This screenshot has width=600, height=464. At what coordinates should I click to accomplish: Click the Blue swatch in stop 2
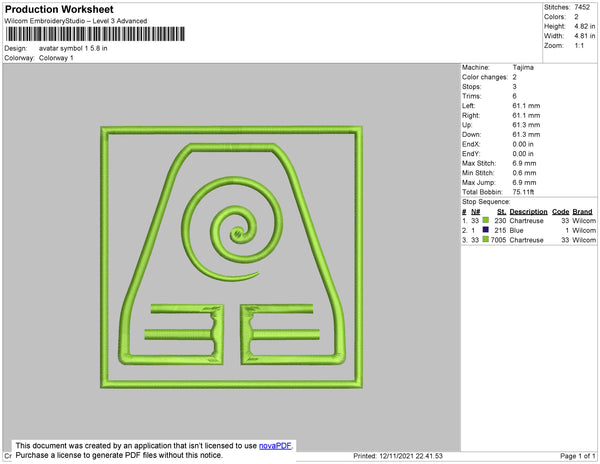[486, 230]
